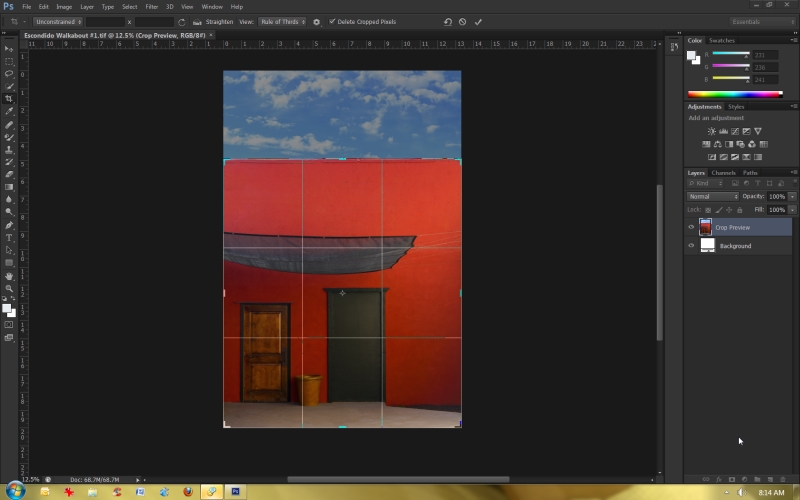The height and width of the screenshot is (500, 800).
Task: Uncheck Delete Cropped Pixels
Action: coord(333,21)
